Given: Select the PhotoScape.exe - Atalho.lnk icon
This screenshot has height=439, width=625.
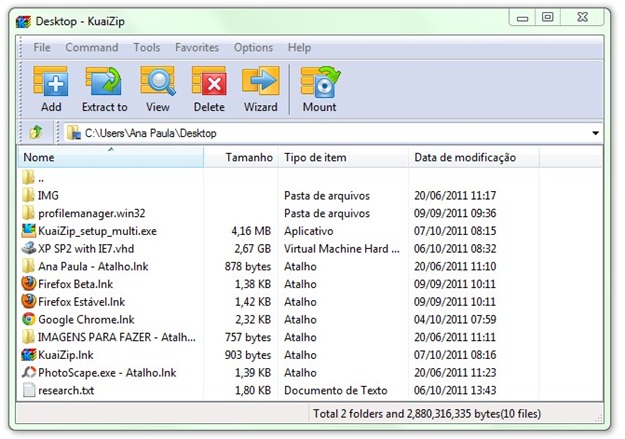Looking at the screenshot, I should pos(28,372).
